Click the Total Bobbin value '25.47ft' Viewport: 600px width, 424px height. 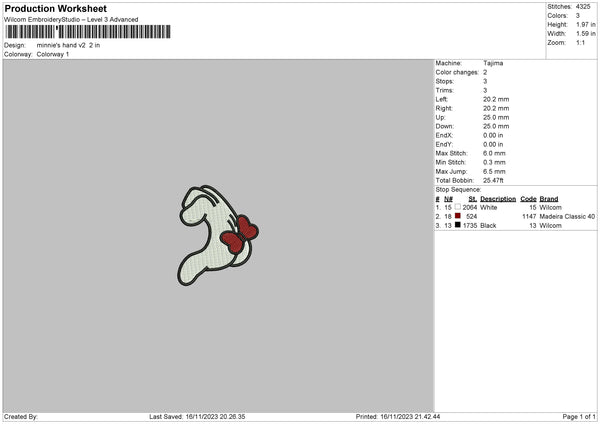tap(493, 180)
